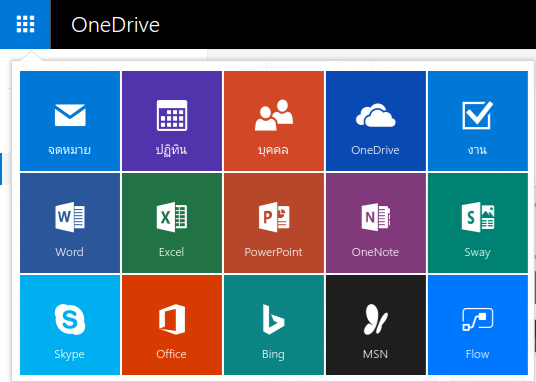Image resolution: width=536 pixels, height=382 pixels.
Task: Launch OneNote from the app grid
Action: click(x=376, y=223)
